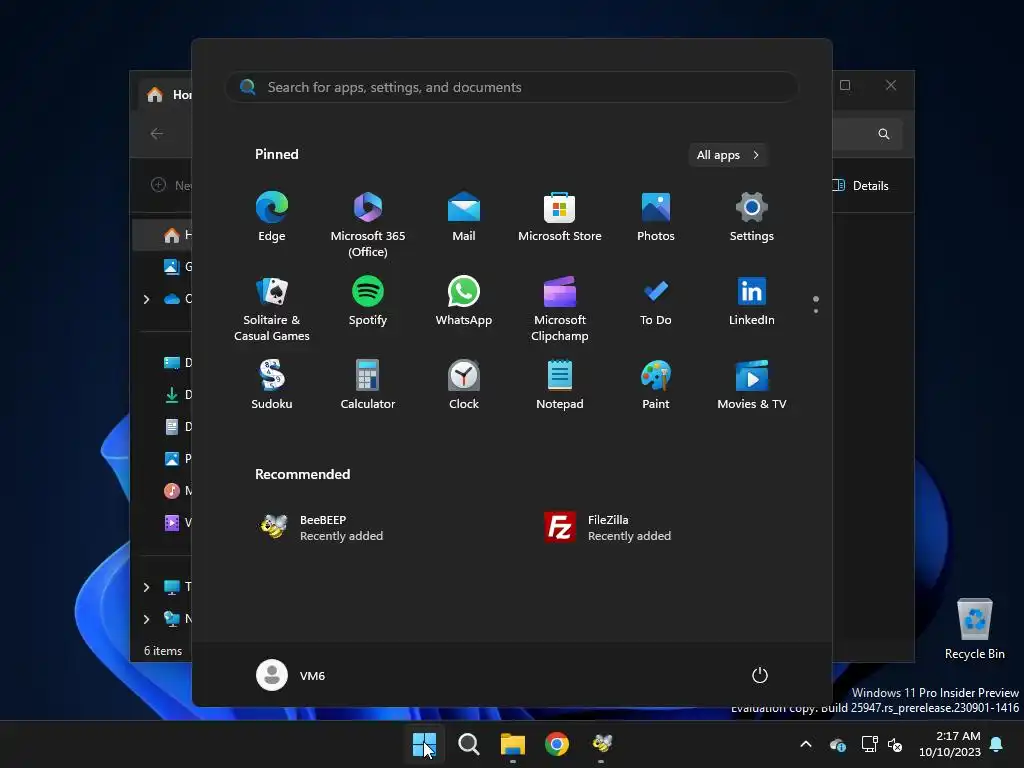Click the power button in Start menu
The width and height of the screenshot is (1024, 768).
click(x=760, y=675)
